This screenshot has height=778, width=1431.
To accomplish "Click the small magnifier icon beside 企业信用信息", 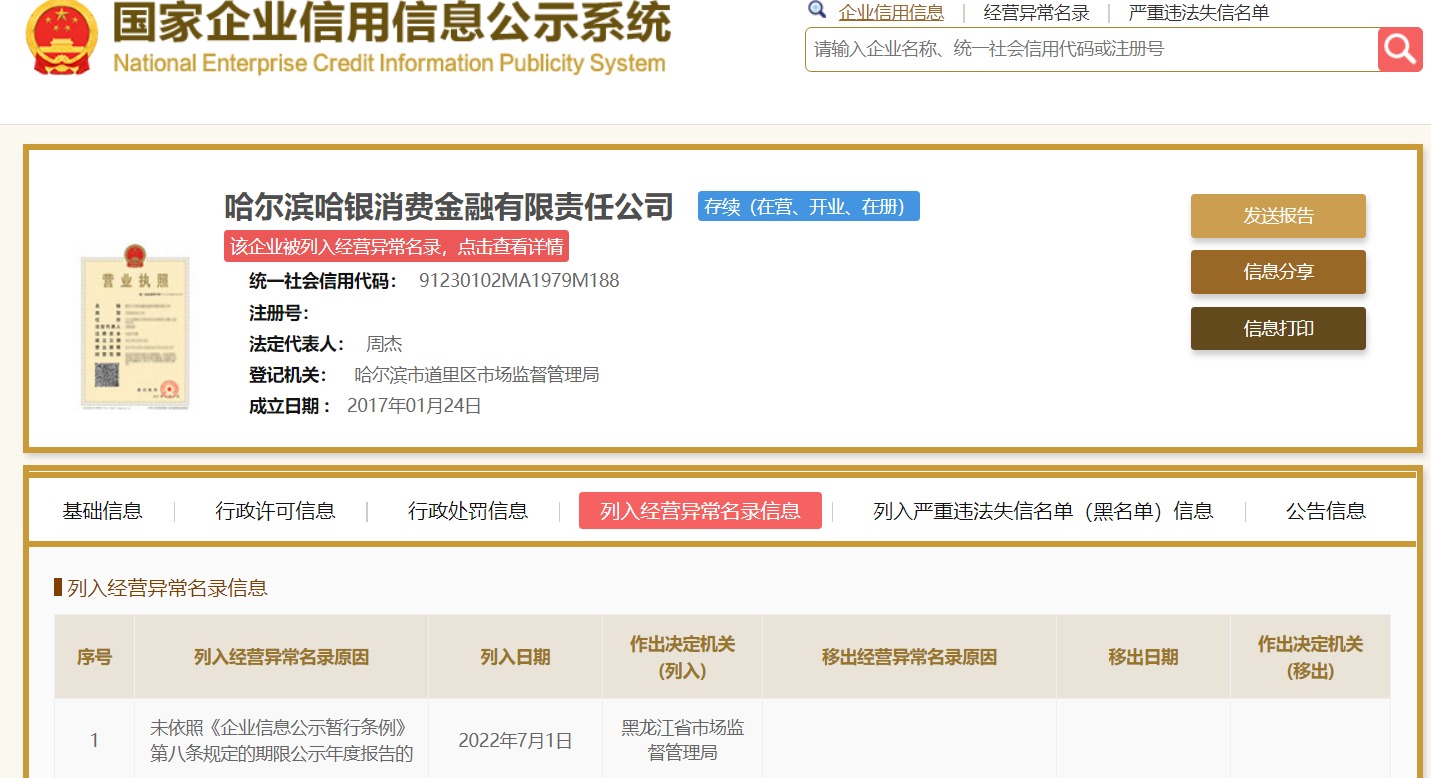I will pyautogui.click(x=817, y=10).
